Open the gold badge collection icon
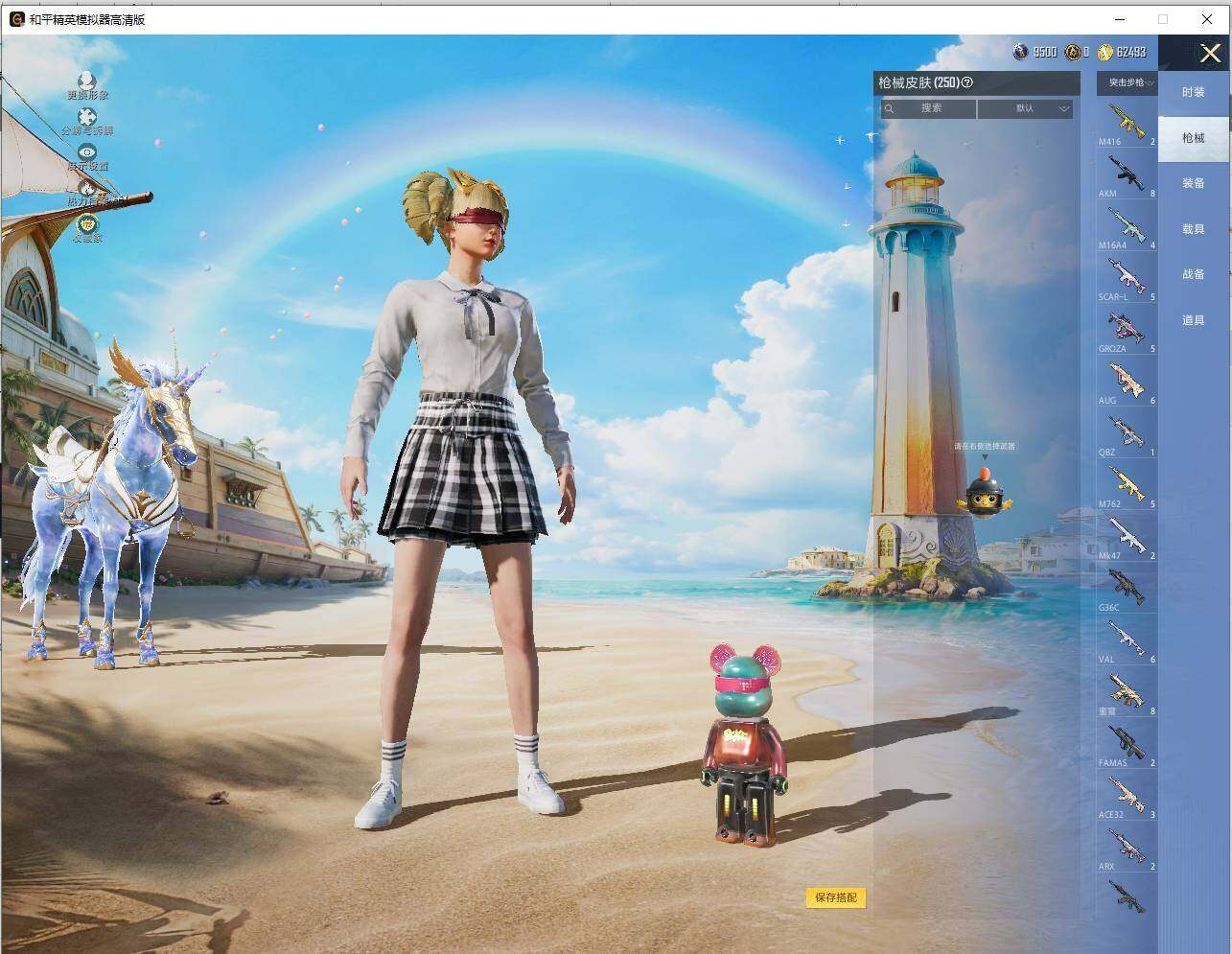 87,223
